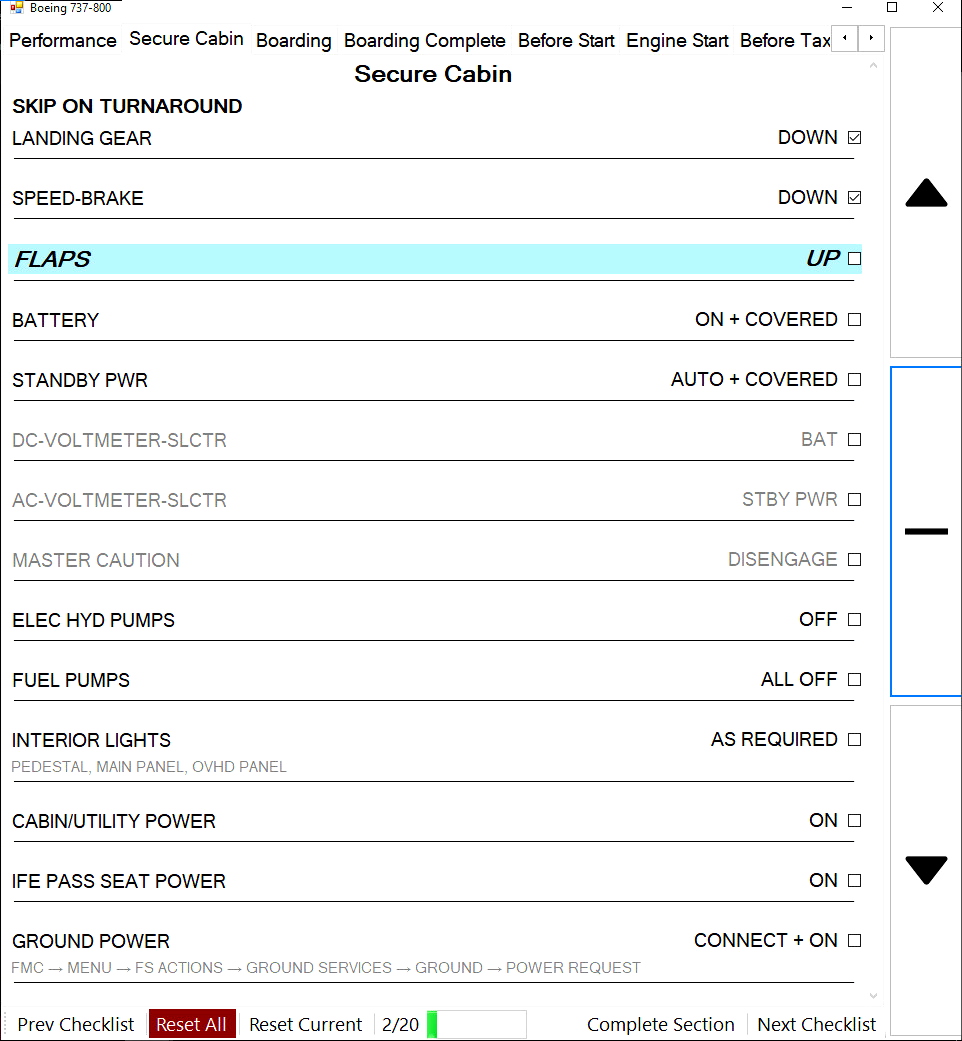Open the Engine Start tab
The height and width of the screenshot is (1041, 962).
(677, 40)
